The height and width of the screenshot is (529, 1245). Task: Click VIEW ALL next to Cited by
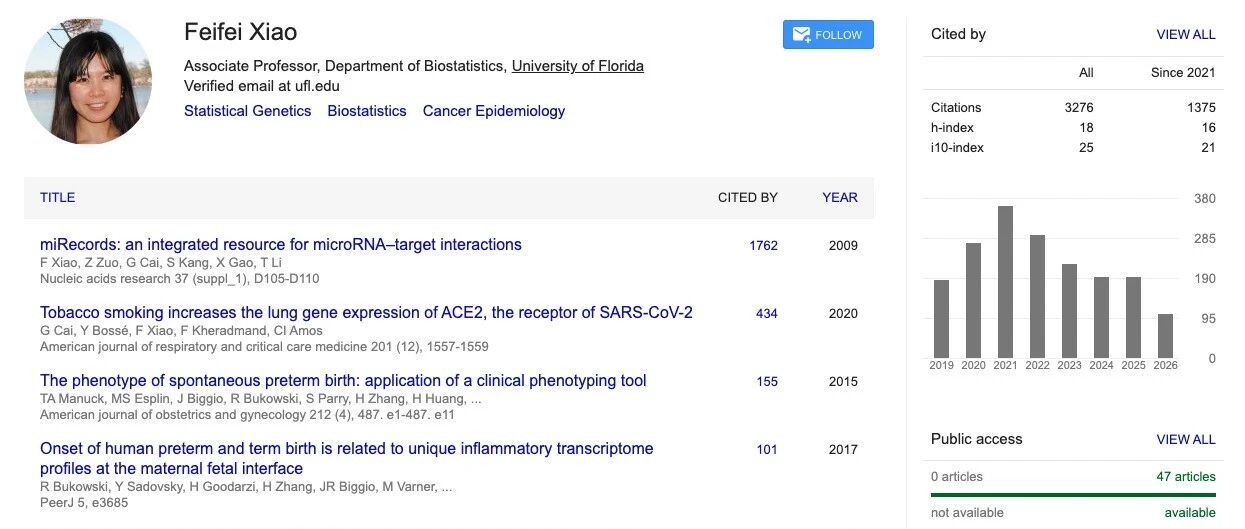1186,35
